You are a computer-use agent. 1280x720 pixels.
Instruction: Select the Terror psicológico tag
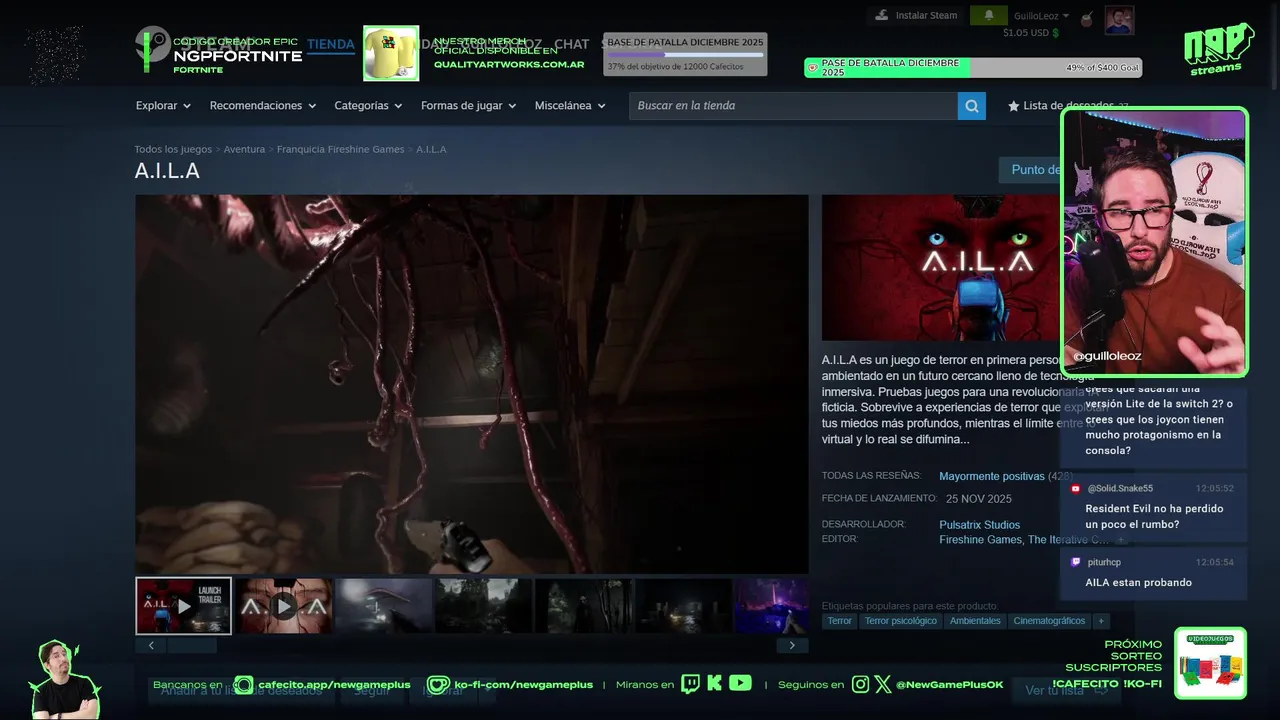[x=901, y=621]
